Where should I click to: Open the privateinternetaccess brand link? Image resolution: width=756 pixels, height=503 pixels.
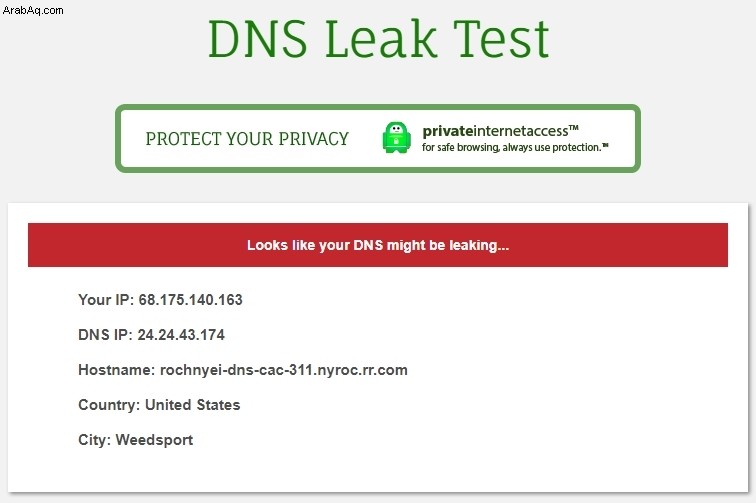click(500, 131)
